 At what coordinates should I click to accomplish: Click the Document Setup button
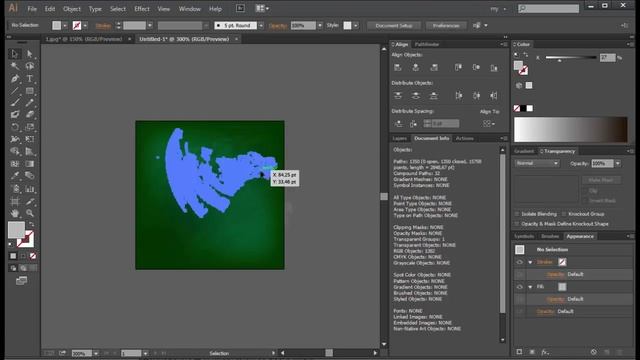[394, 25]
